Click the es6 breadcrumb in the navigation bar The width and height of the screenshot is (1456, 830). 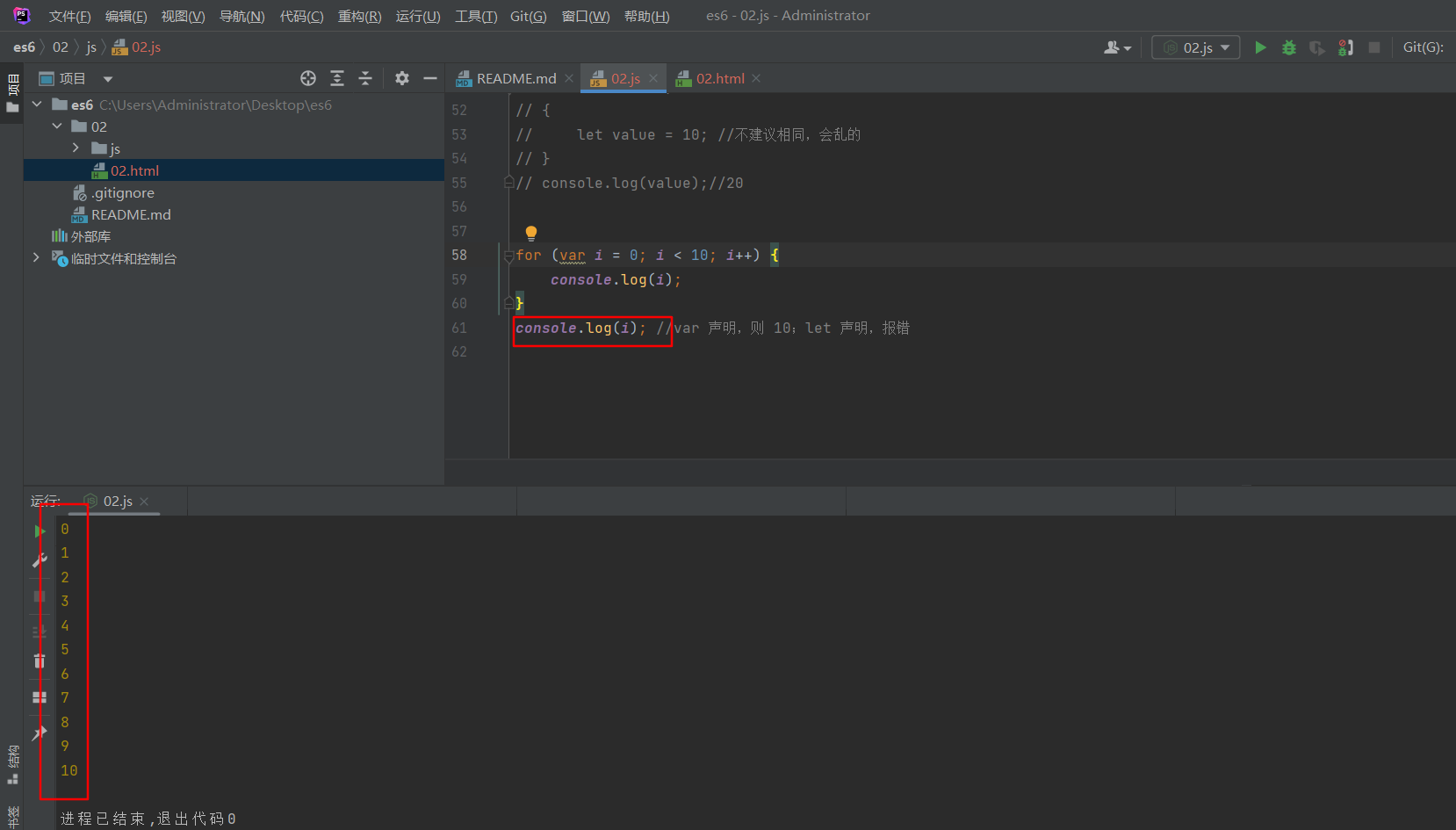click(25, 47)
